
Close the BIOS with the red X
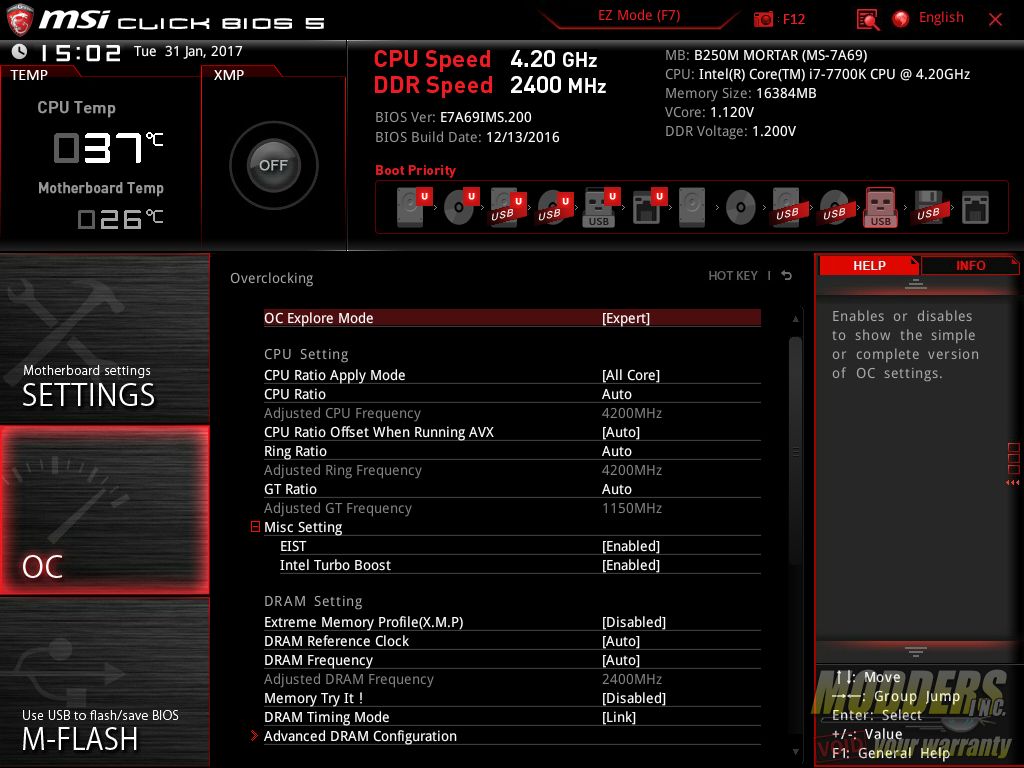(995, 20)
